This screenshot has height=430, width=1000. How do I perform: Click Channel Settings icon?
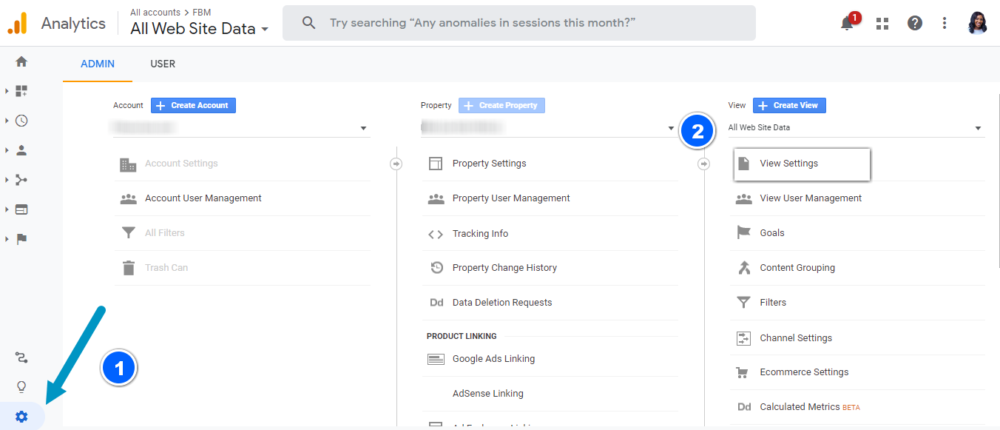click(x=744, y=337)
